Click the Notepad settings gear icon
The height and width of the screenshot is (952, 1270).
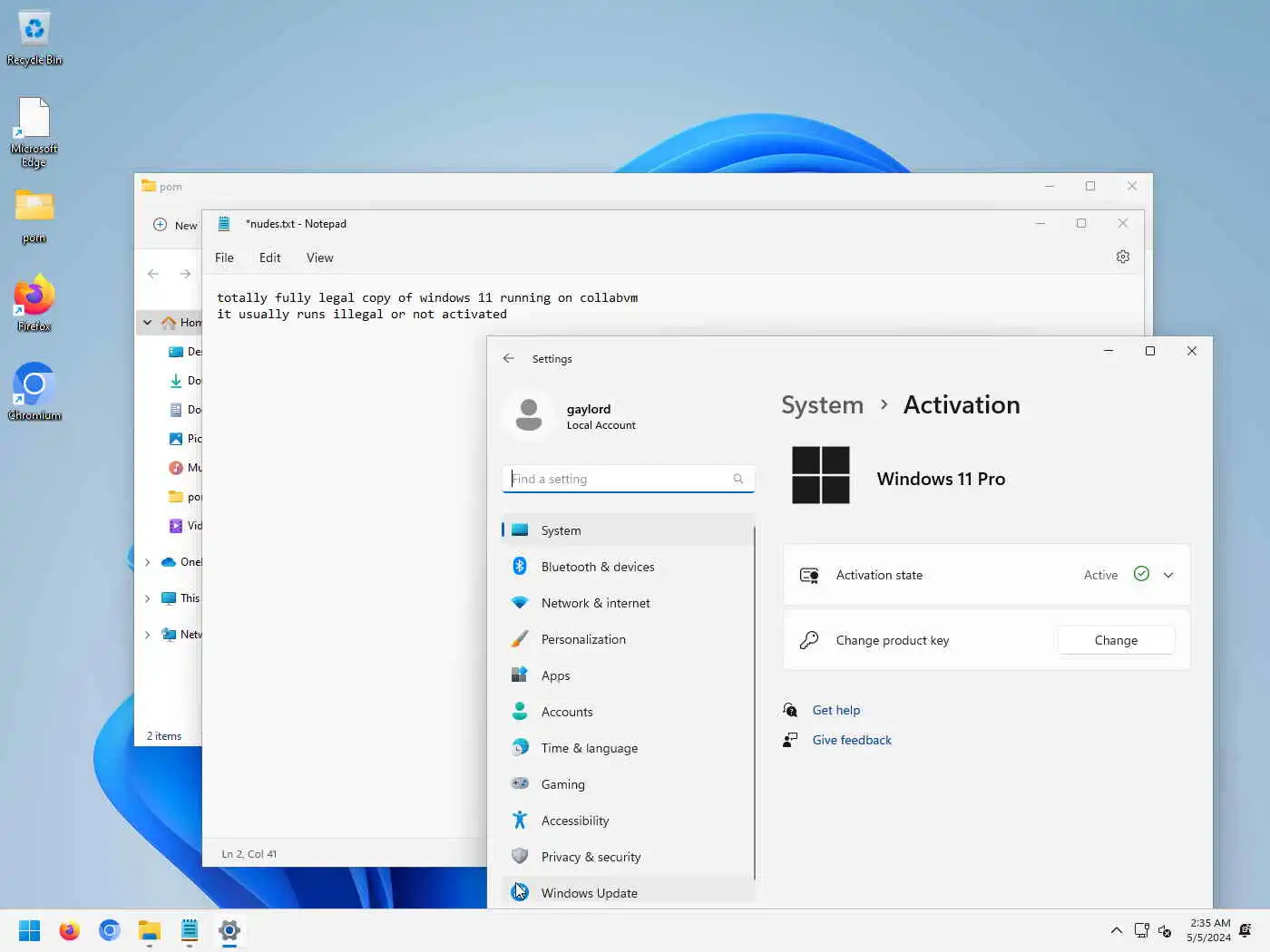[x=1123, y=257]
